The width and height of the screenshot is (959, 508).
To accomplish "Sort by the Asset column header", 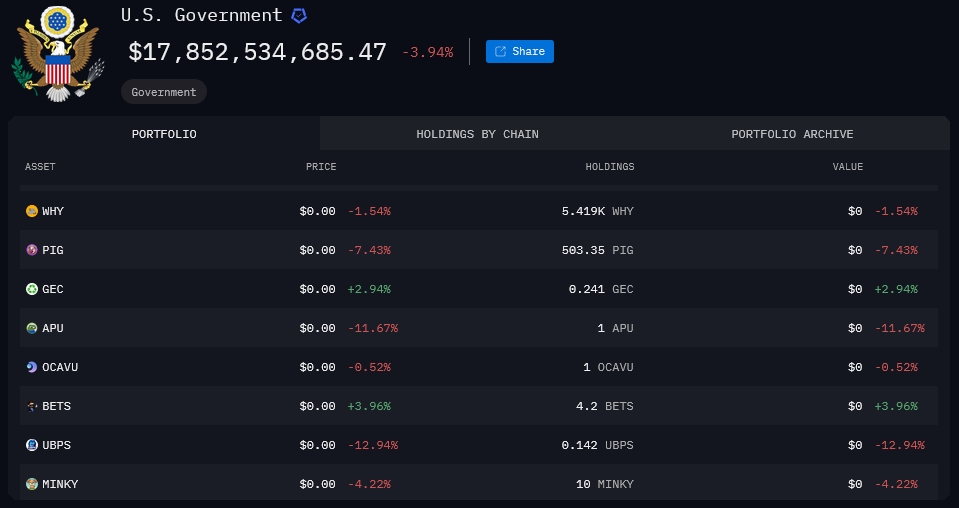I will click(x=40, y=167).
